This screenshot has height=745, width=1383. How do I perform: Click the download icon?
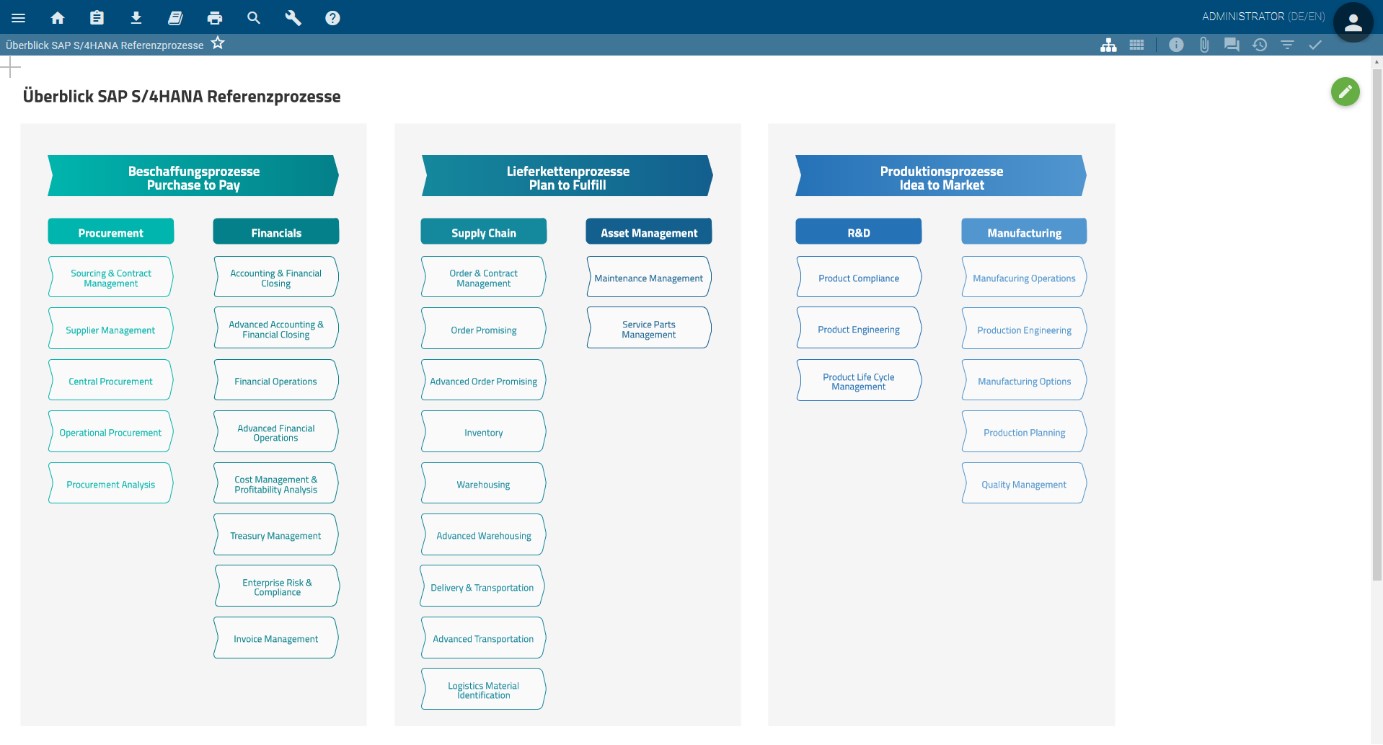tap(136, 17)
